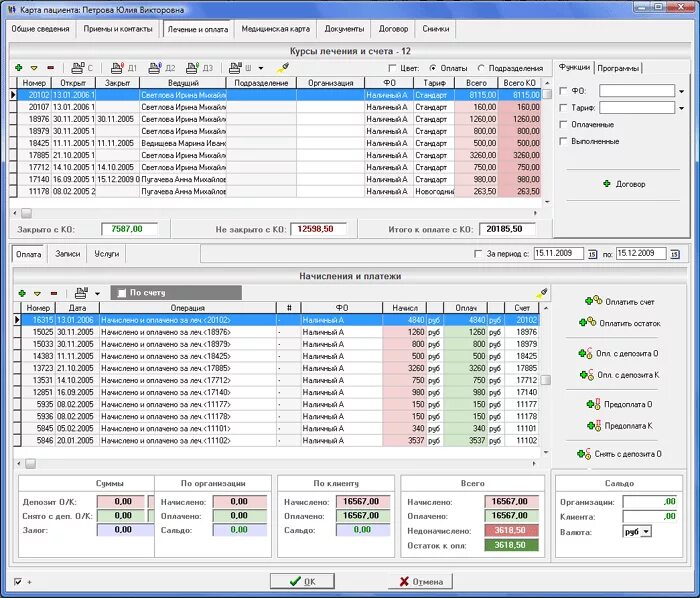Click the brush icon in courses toolbar
Image resolution: width=700 pixels, height=598 pixels.
click(x=283, y=67)
